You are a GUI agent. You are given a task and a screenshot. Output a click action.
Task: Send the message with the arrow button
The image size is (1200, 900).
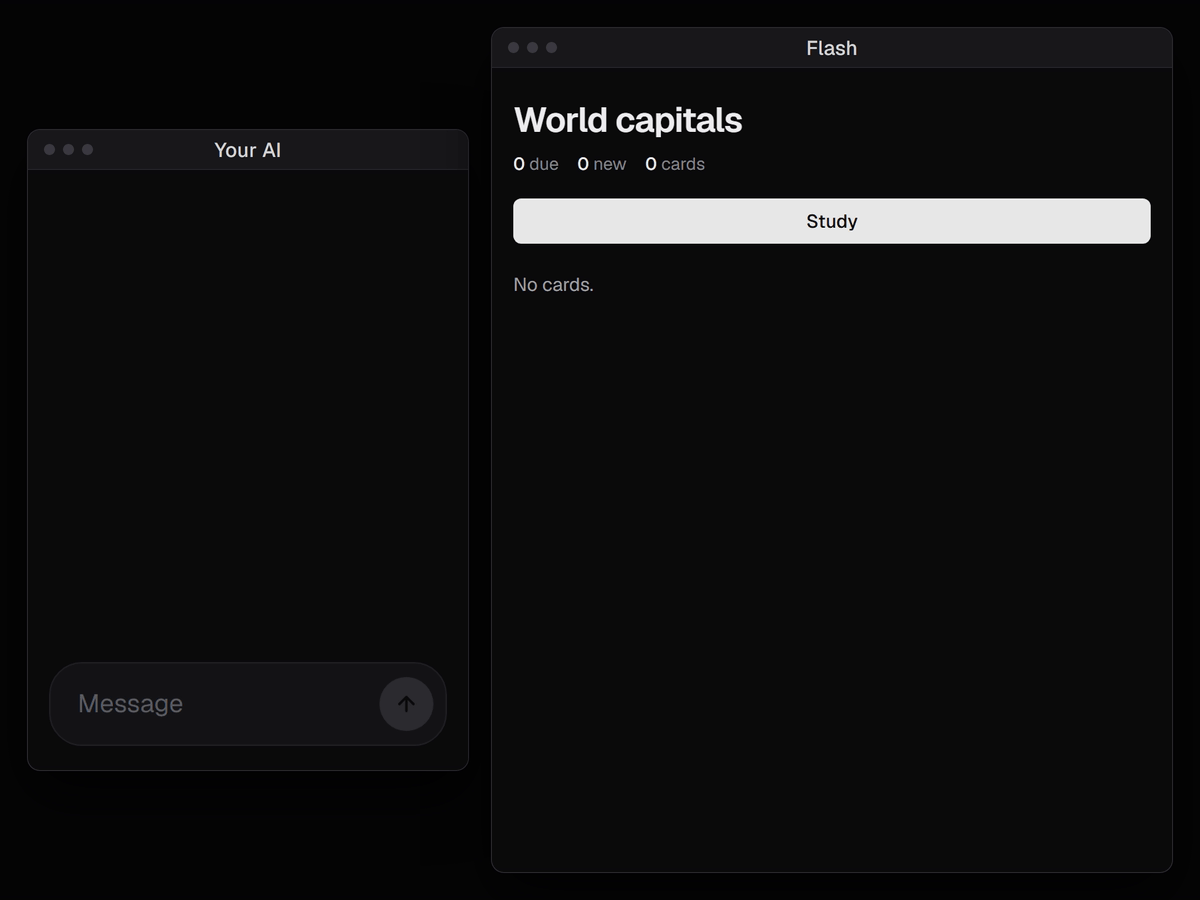click(x=406, y=704)
